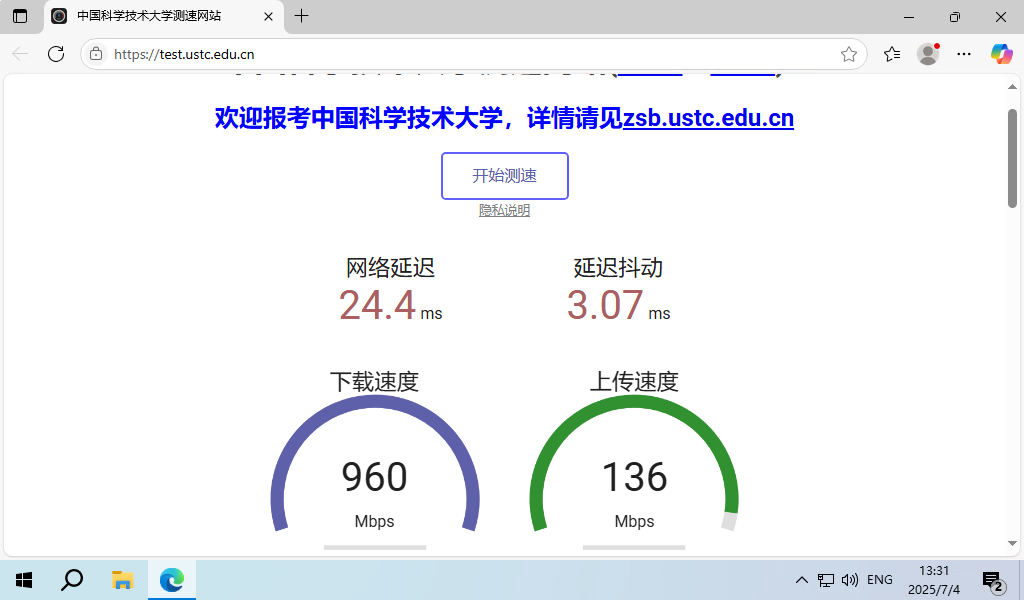
Task: Open the tab actions menu icon
Action: coord(20,16)
